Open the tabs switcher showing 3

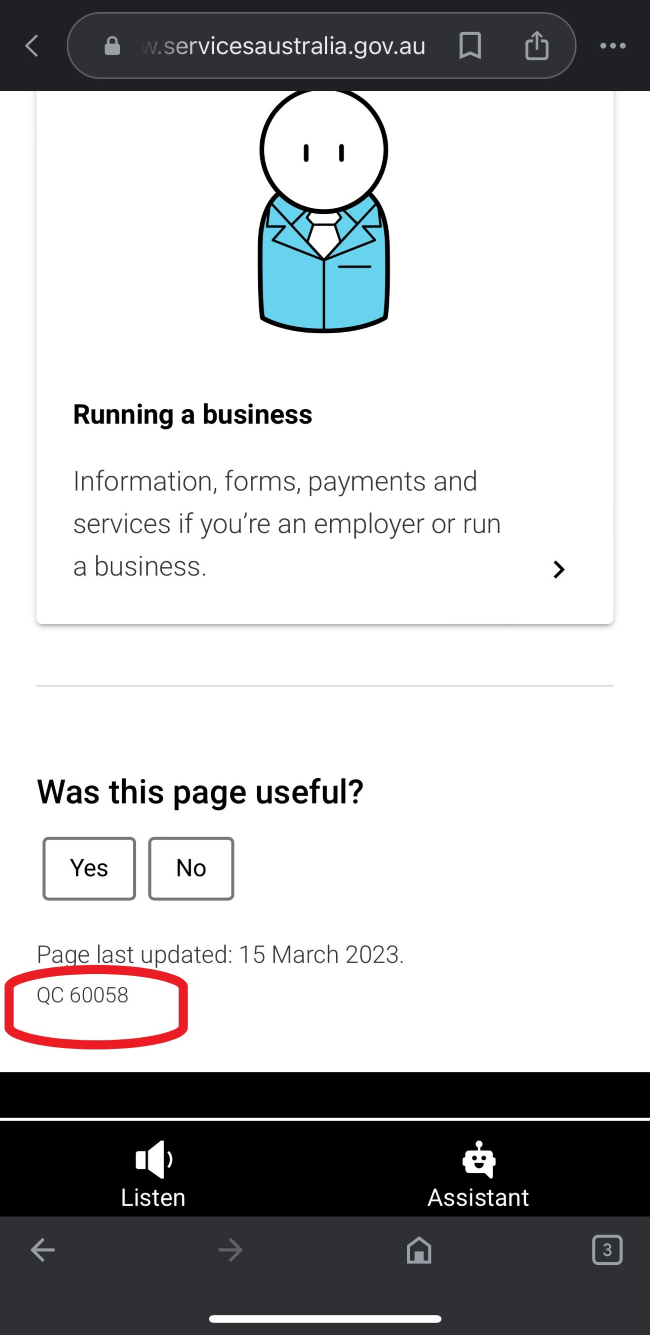(607, 1250)
